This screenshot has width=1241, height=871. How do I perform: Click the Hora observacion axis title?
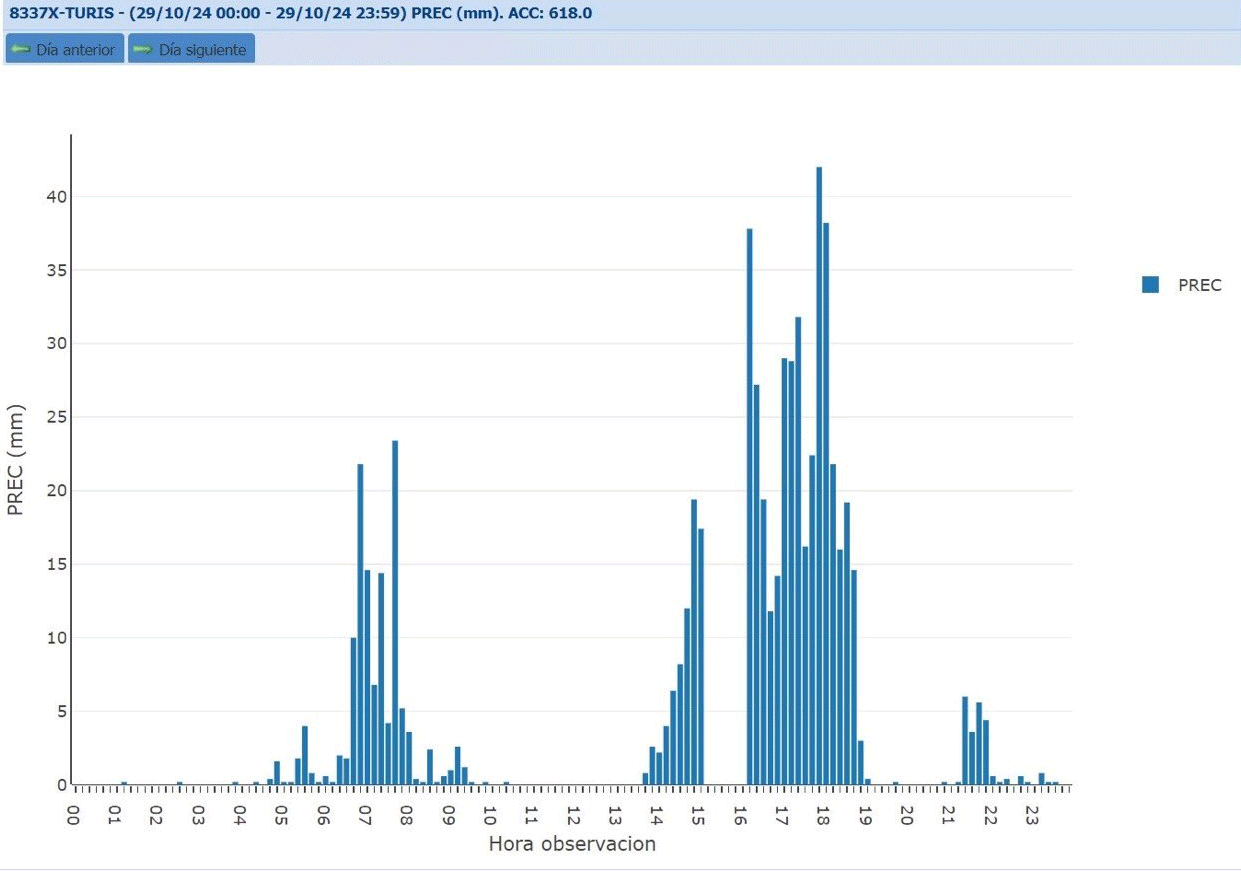coord(572,844)
